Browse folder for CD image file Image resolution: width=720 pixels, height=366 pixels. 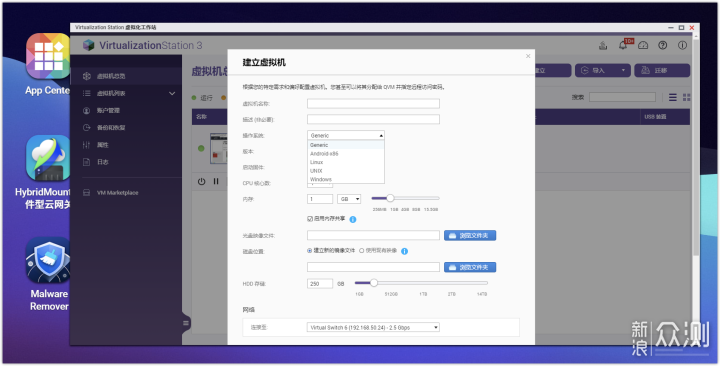point(470,236)
